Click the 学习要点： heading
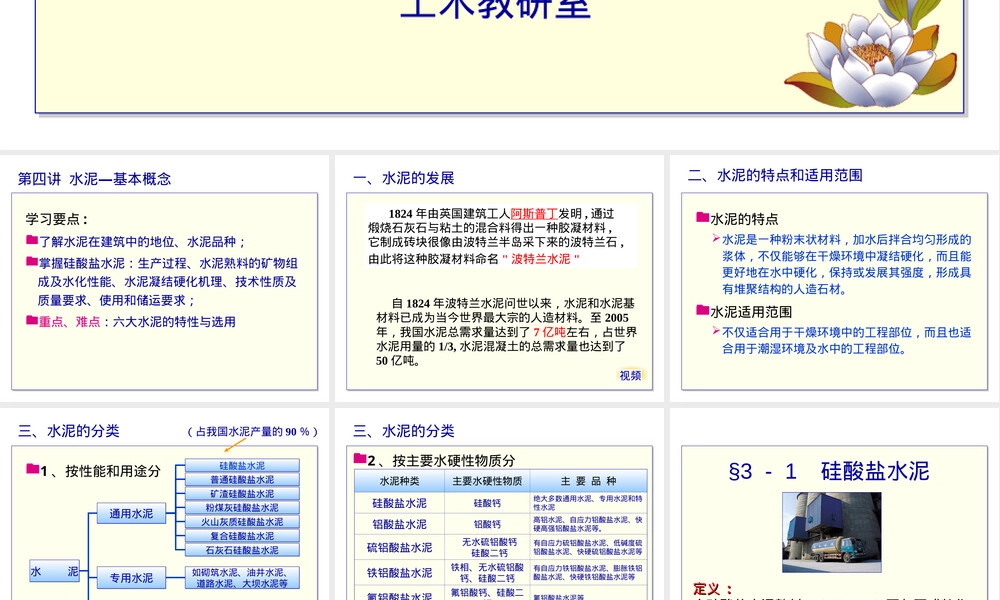This screenshot has width=1000, height=600. (x=56, y=219)
